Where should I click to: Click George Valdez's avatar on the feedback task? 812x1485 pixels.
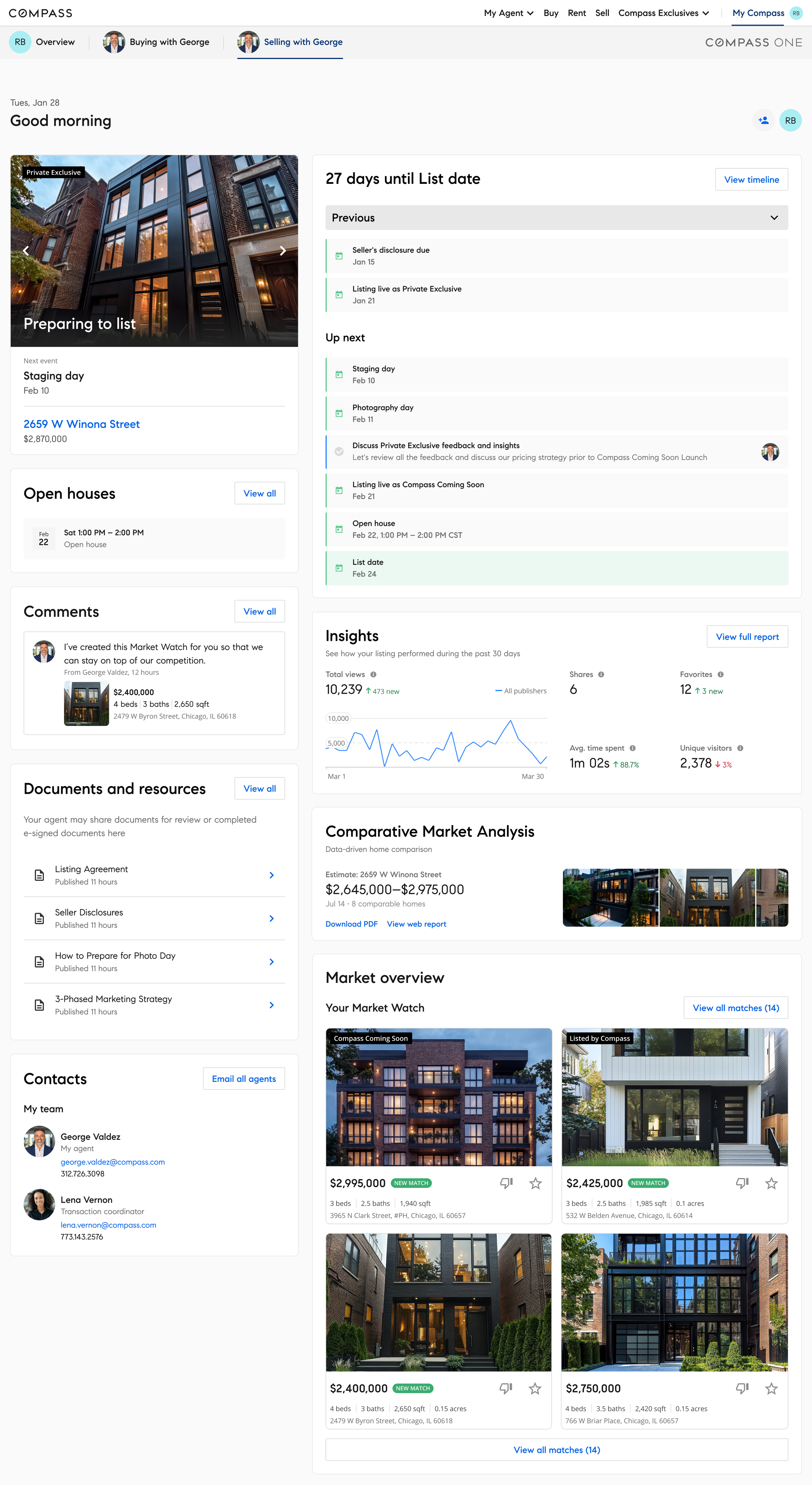tap(770, 451)
